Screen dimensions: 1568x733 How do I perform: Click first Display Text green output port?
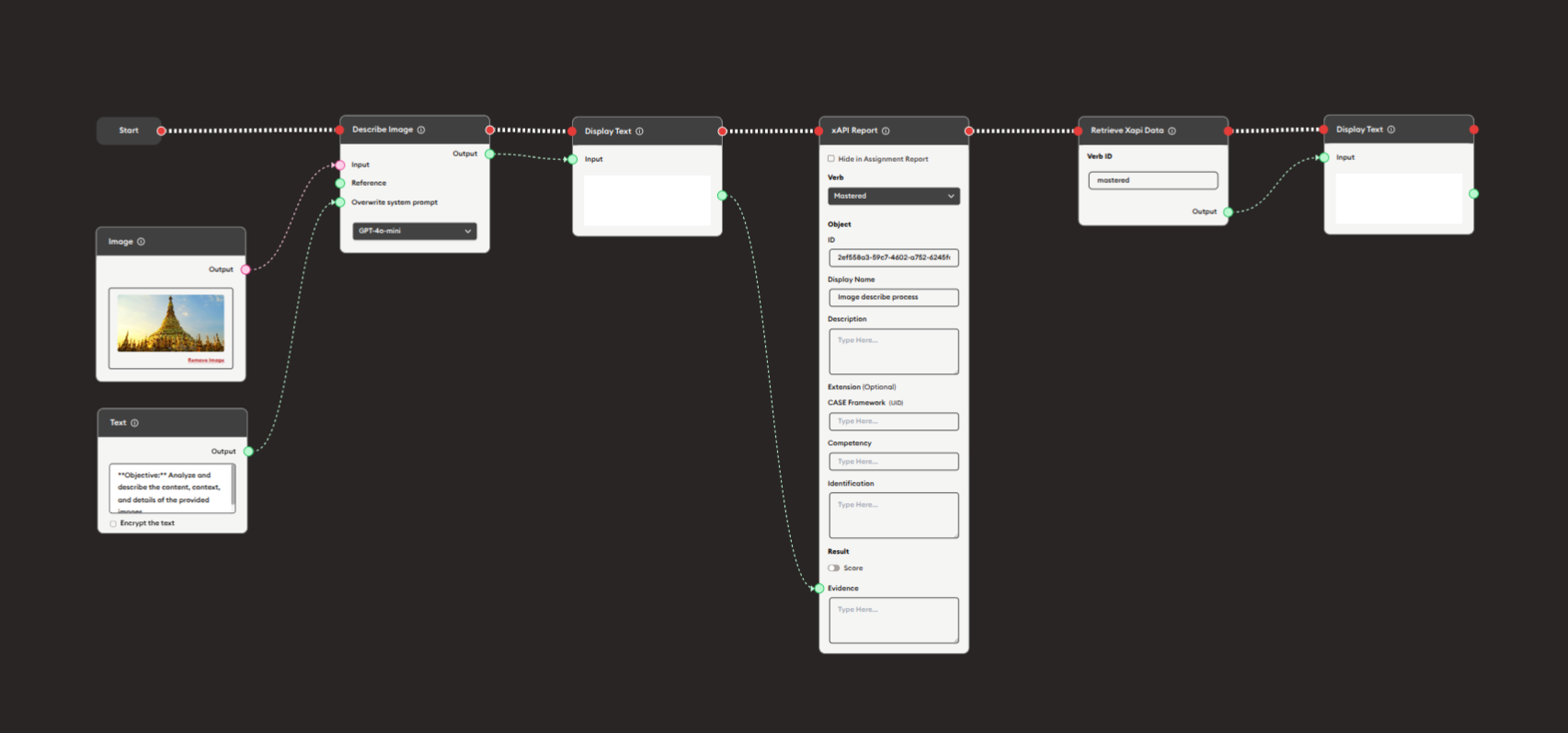(722, 195)
